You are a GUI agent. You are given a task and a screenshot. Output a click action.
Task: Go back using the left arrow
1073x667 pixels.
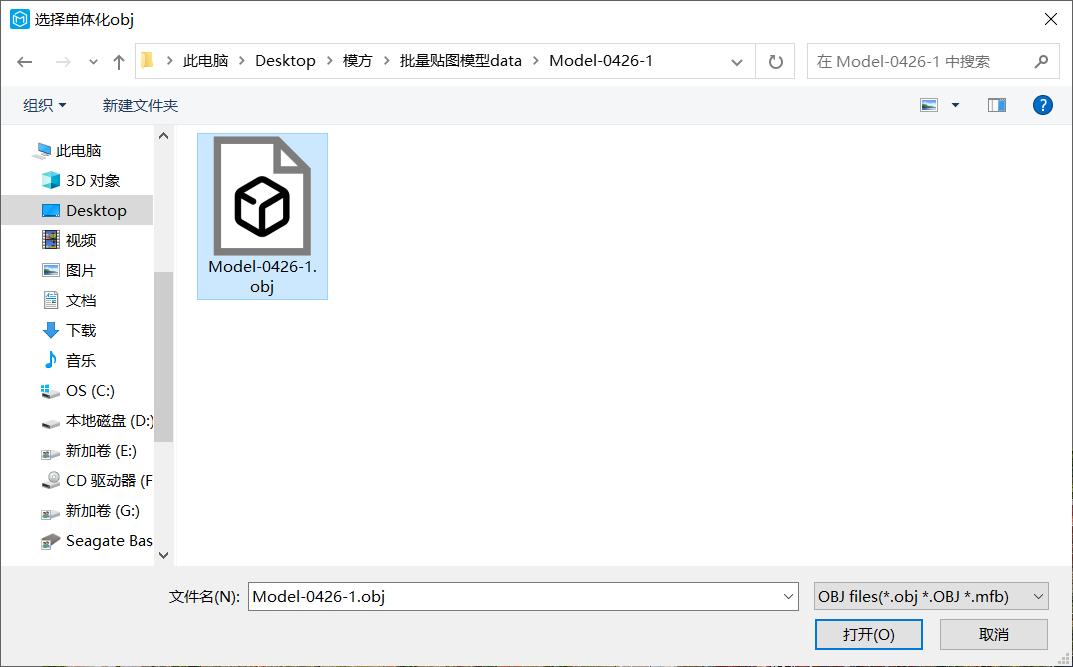25,62
